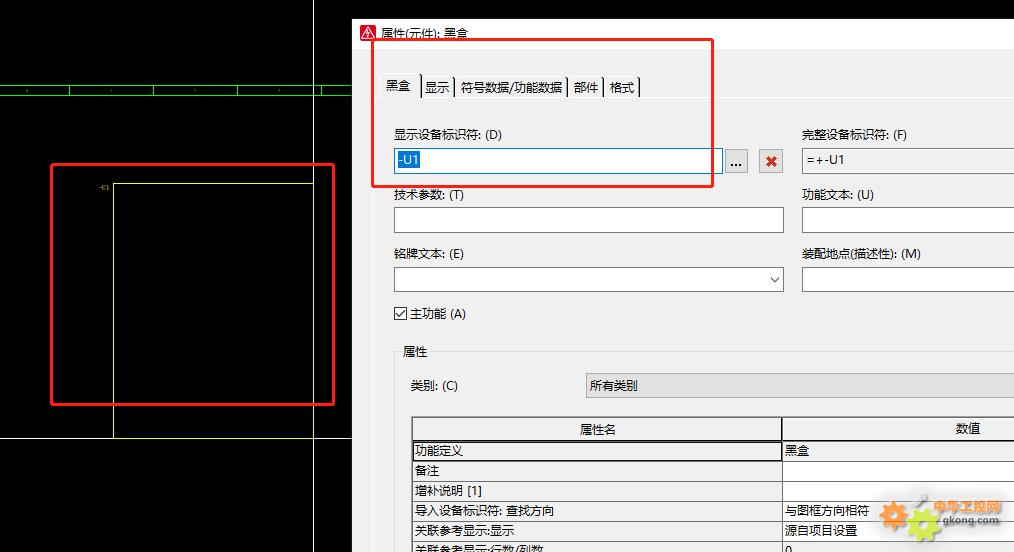Open the 符号数据/功能数据 tab
The image size is (1014, 552).
(x=511, y=87)
